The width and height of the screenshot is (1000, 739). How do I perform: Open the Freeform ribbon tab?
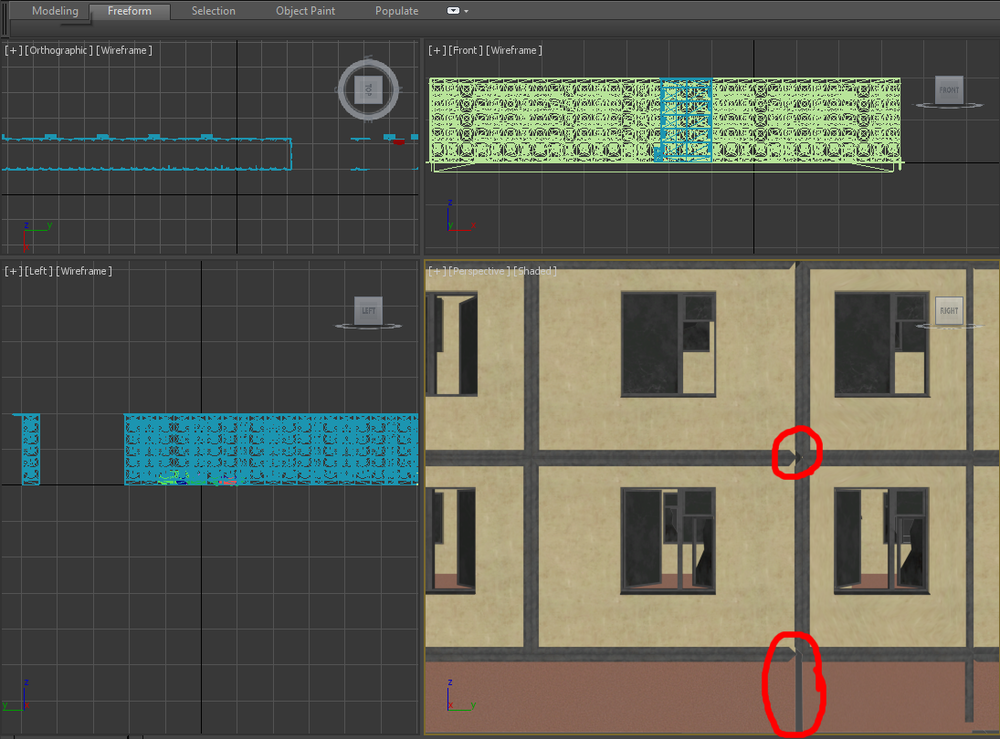(x=129, y=11)
